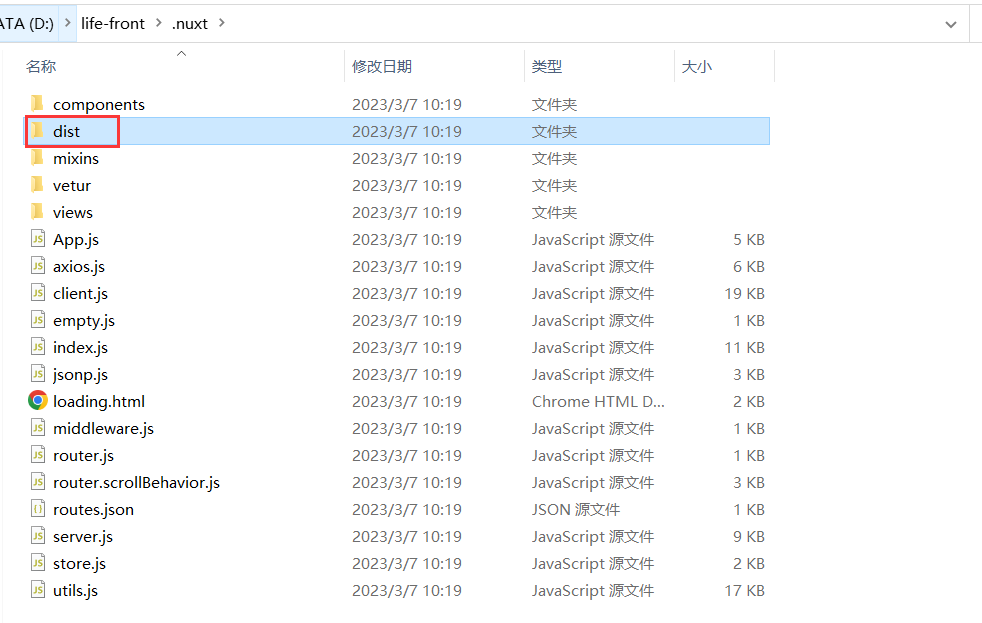Click the components folder icon
The image size is (982, 623).
tap(38, 104)
